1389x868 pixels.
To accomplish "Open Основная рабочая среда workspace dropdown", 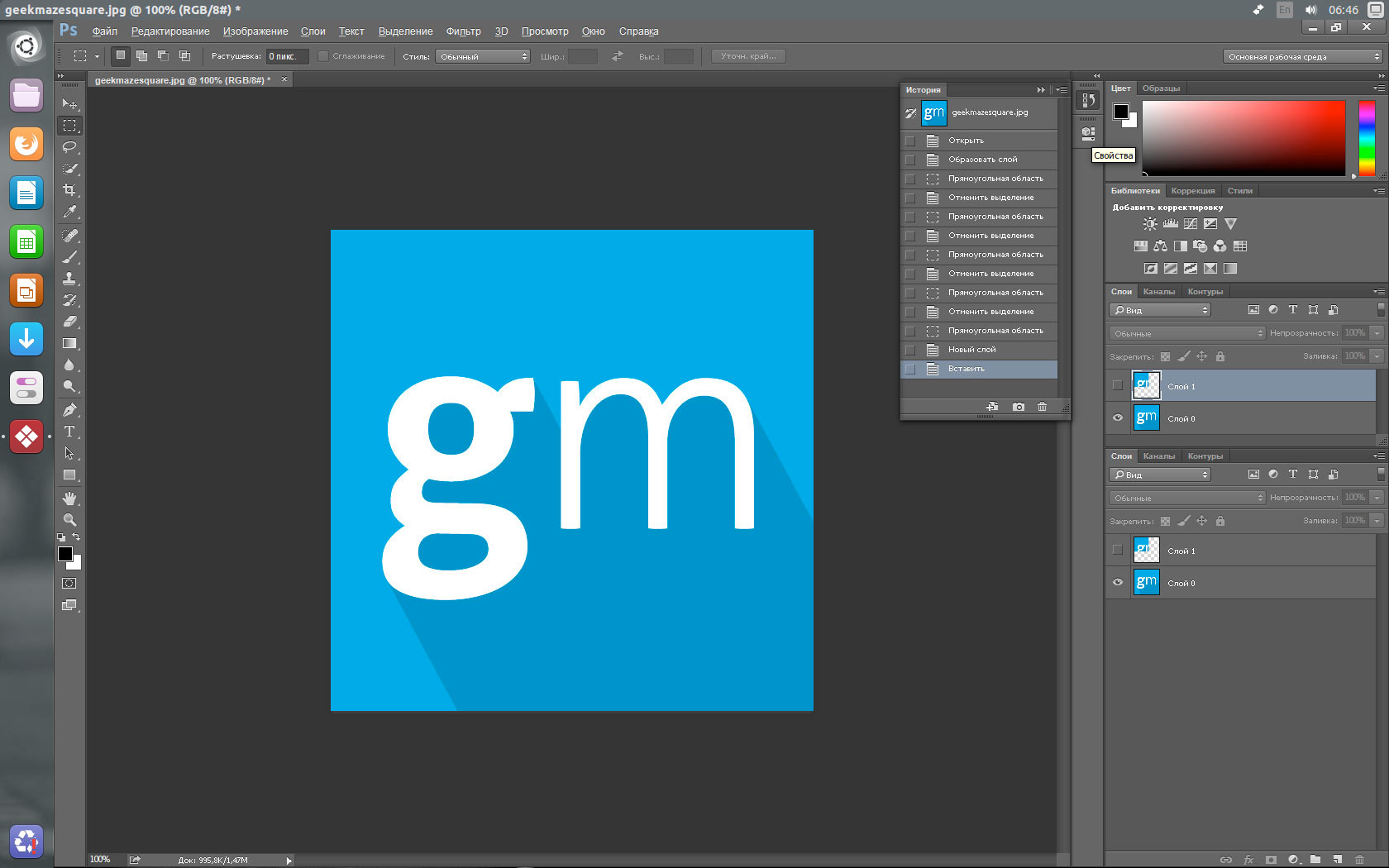I will [x=1302, y=56].
